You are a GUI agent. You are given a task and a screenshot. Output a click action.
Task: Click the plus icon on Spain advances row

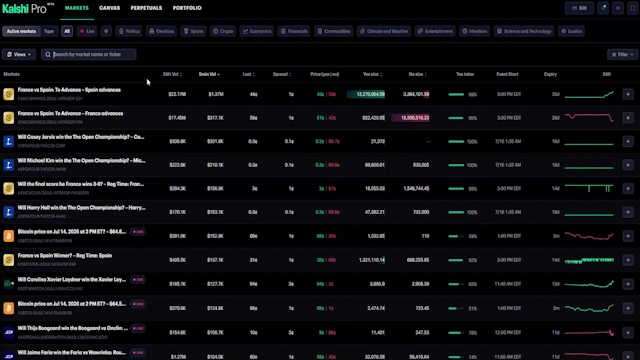pos(628,94)
